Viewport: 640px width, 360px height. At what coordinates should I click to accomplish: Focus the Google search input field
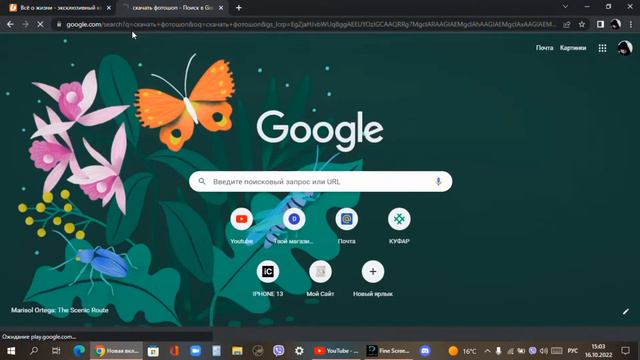click(320, 182)
